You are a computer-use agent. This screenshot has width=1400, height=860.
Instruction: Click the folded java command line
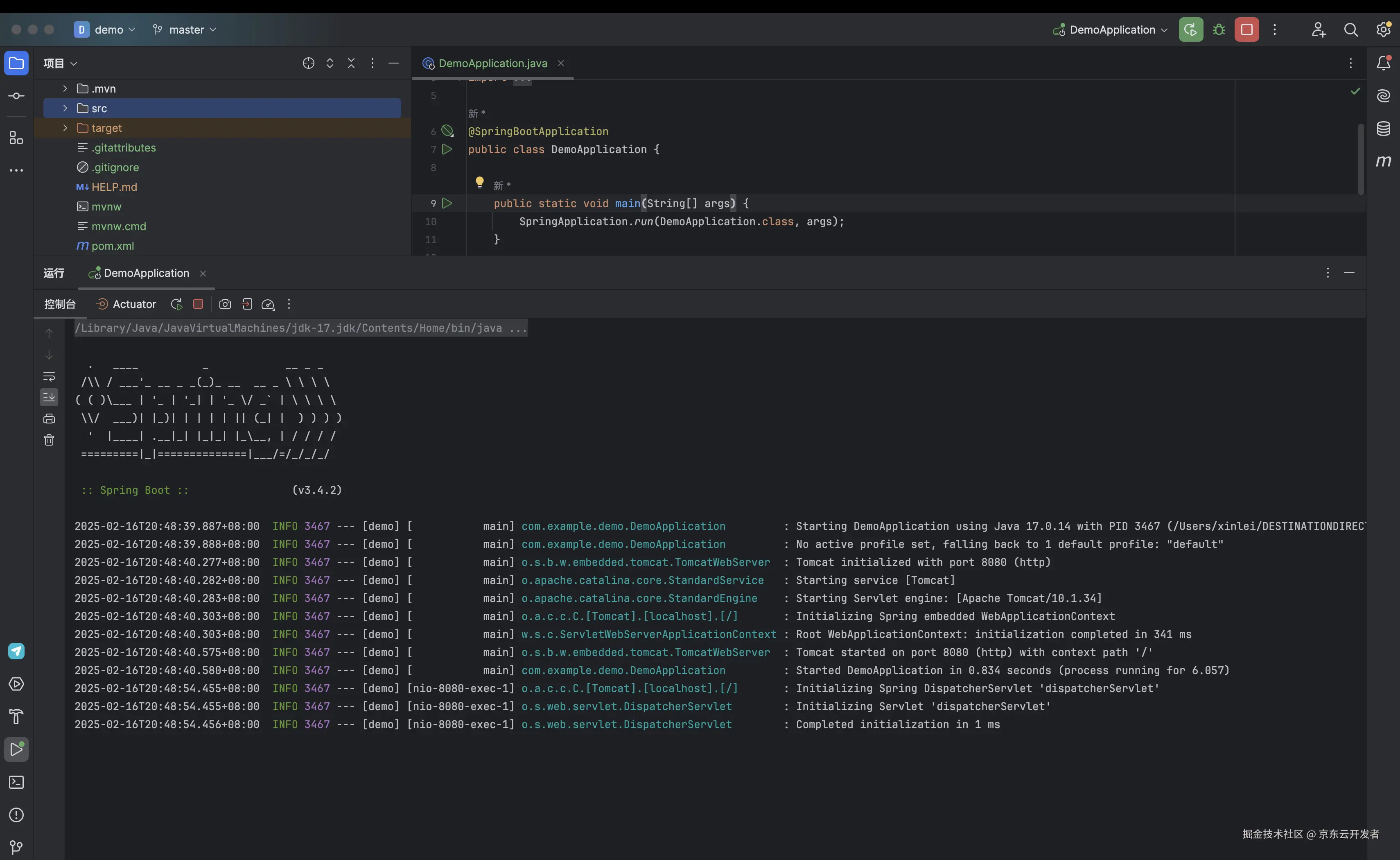click(300, 328)
